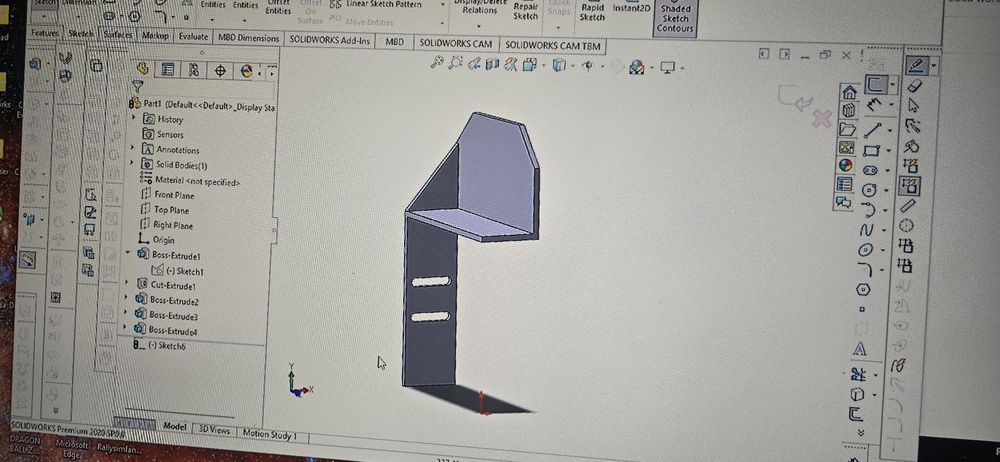Viewport: 1000px width, 462px height.
Task: Switch to the 3D Views bottom tab
Action: coord(214,430)
